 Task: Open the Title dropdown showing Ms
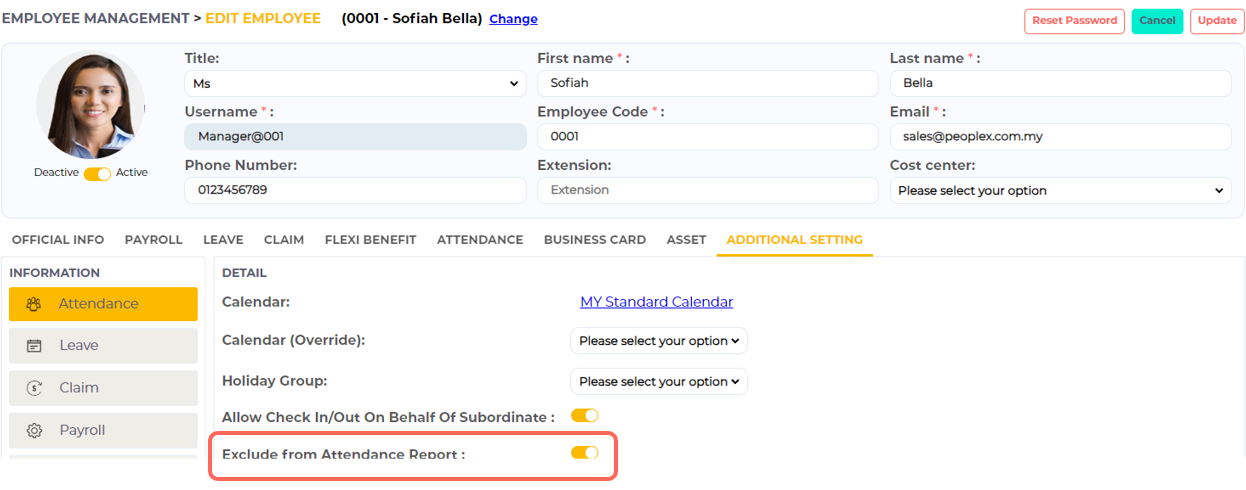355,84
